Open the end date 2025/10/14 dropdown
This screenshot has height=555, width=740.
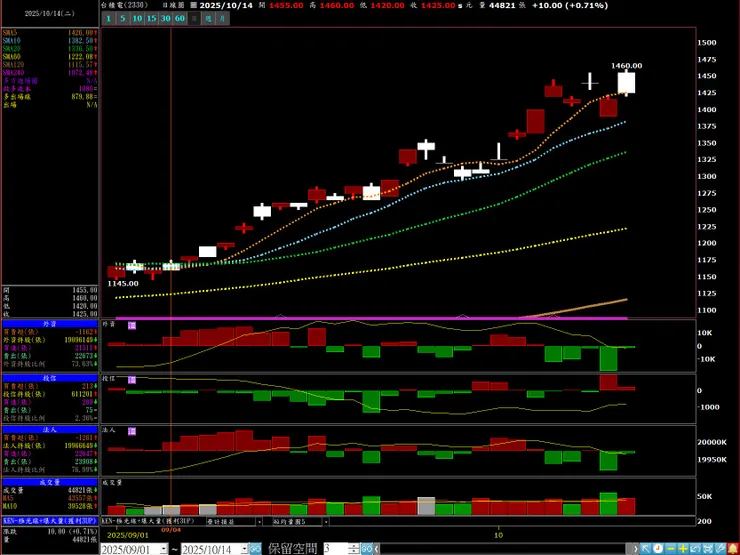pos(244,549)
